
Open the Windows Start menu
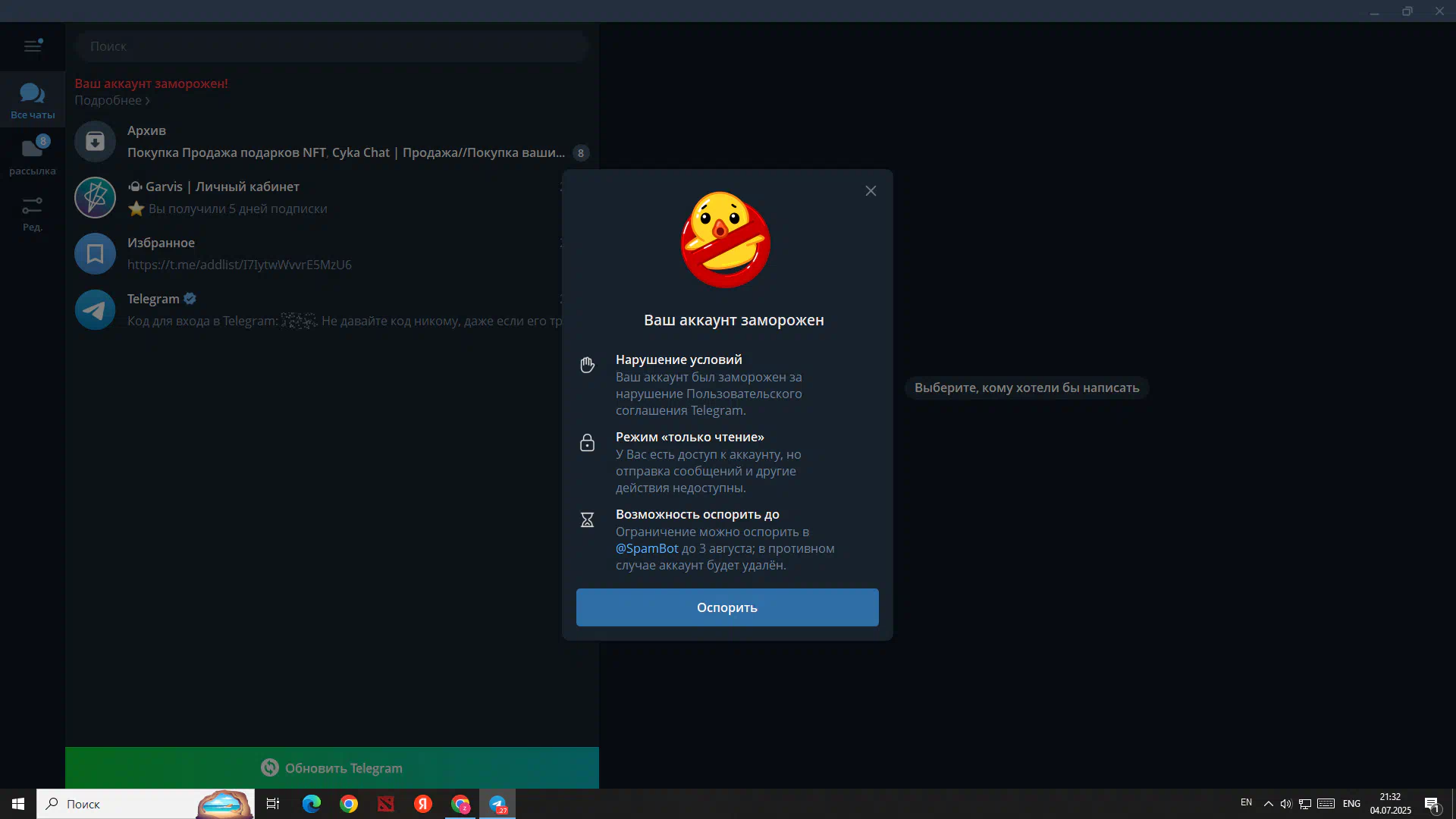18,804
